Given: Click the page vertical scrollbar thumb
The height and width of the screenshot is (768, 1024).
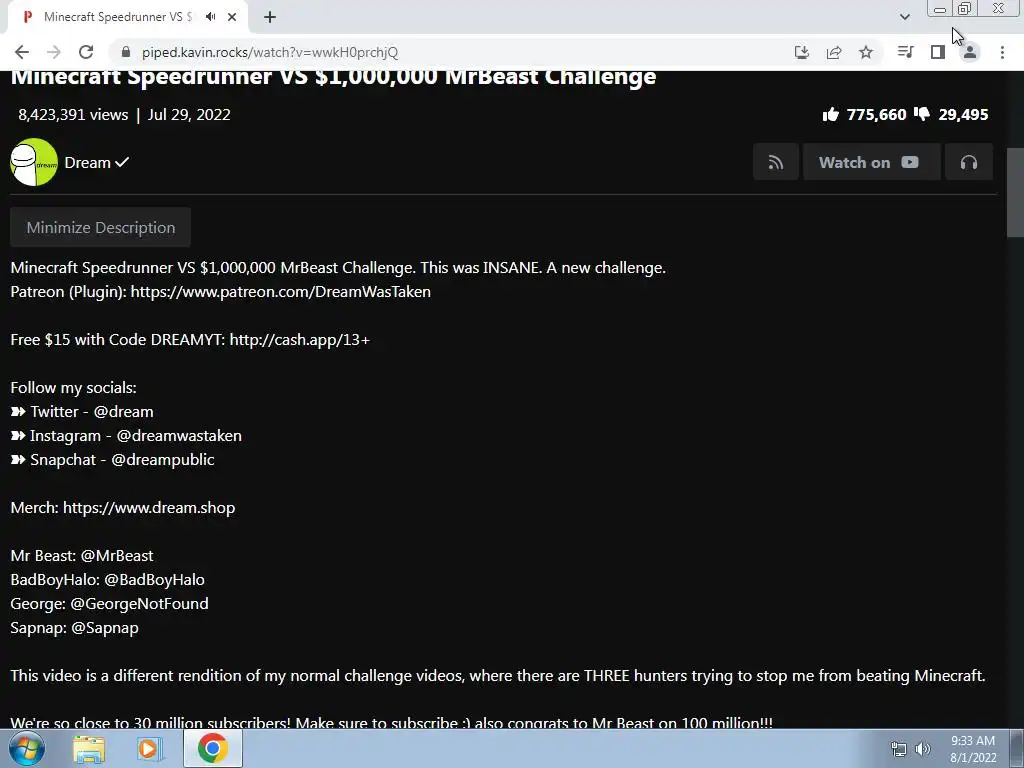Looking at the screenshot, I should [1015, 193].
